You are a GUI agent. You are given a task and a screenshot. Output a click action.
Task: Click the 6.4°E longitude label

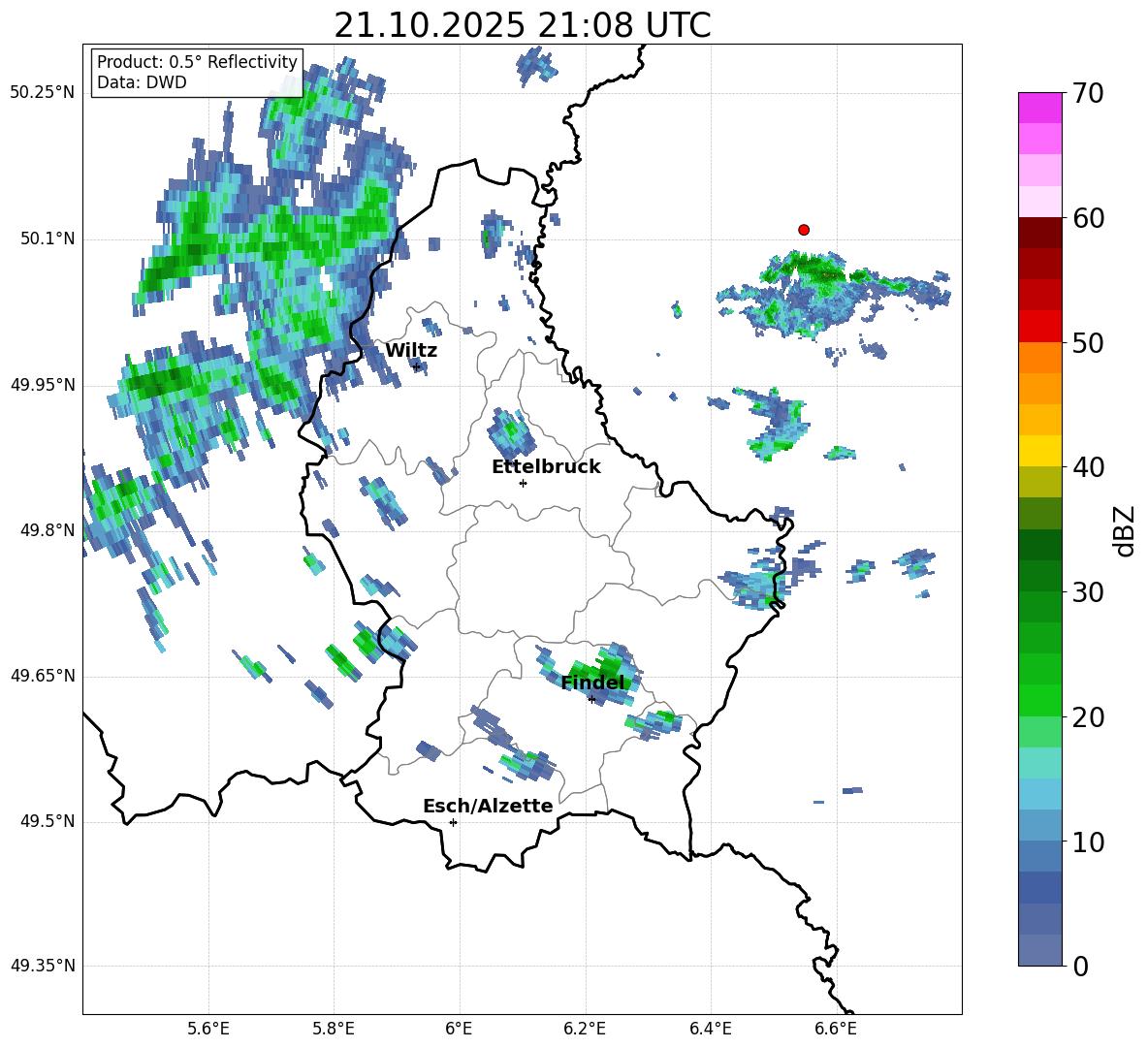[x=710, y=1029]
